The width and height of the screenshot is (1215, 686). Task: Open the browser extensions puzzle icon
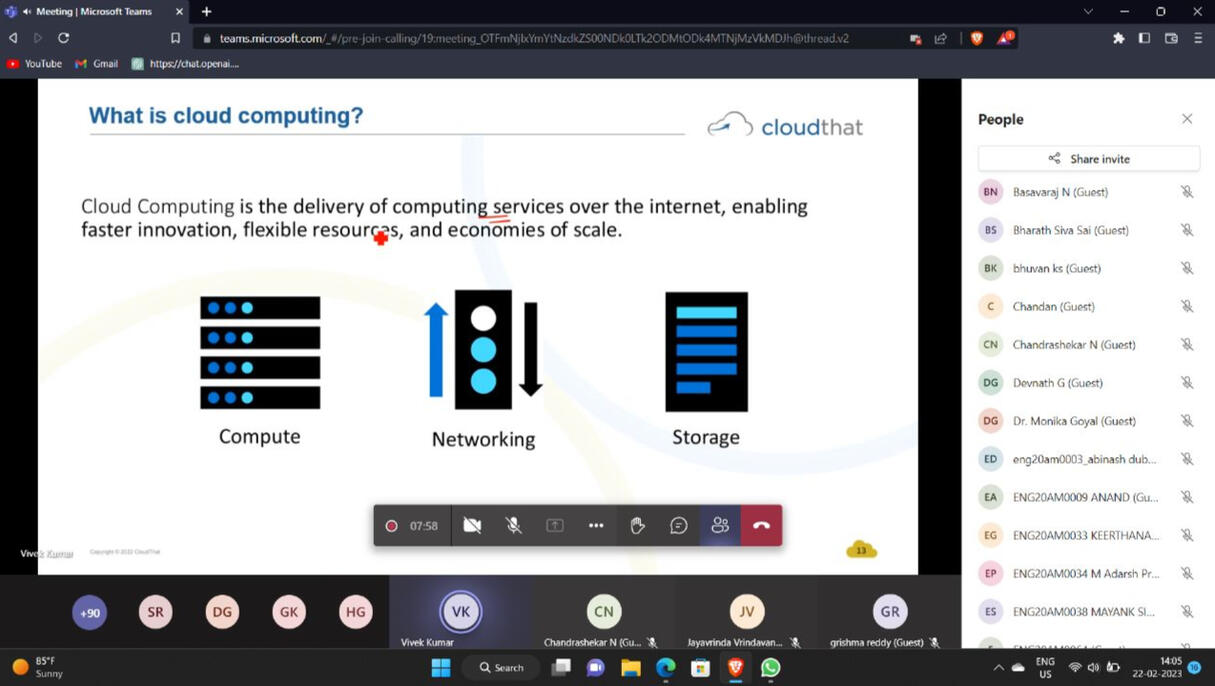point(1118,38)
